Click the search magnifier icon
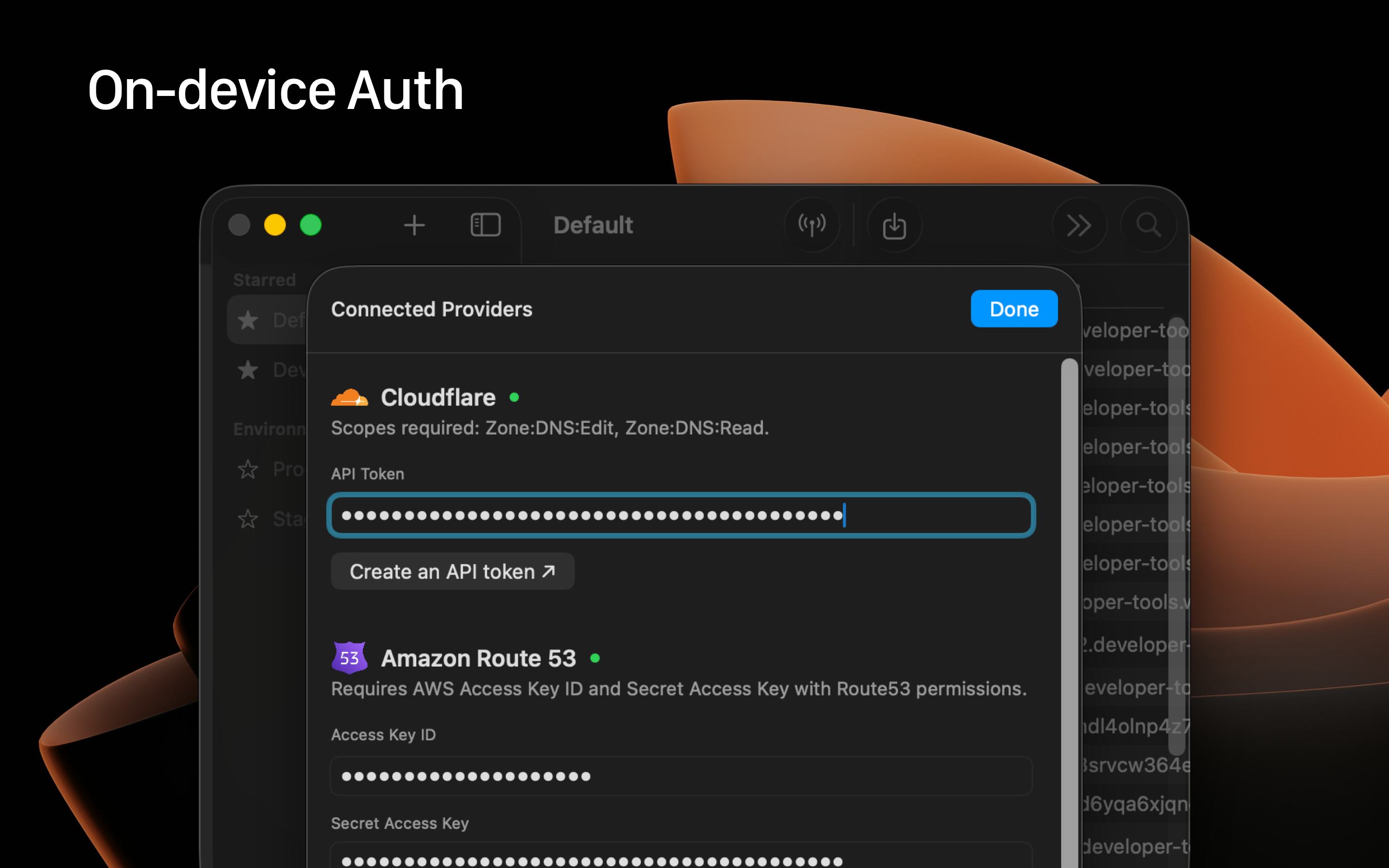This screenshot has width=1389, height=868. 1148,225
